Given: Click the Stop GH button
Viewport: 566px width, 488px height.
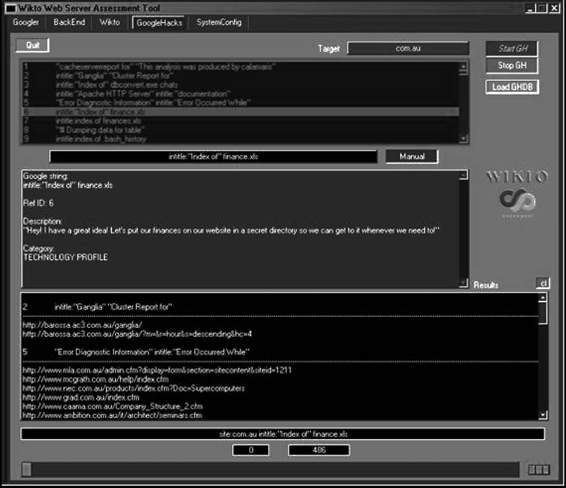Looking at the screenshot, I should tap(512, 66).
